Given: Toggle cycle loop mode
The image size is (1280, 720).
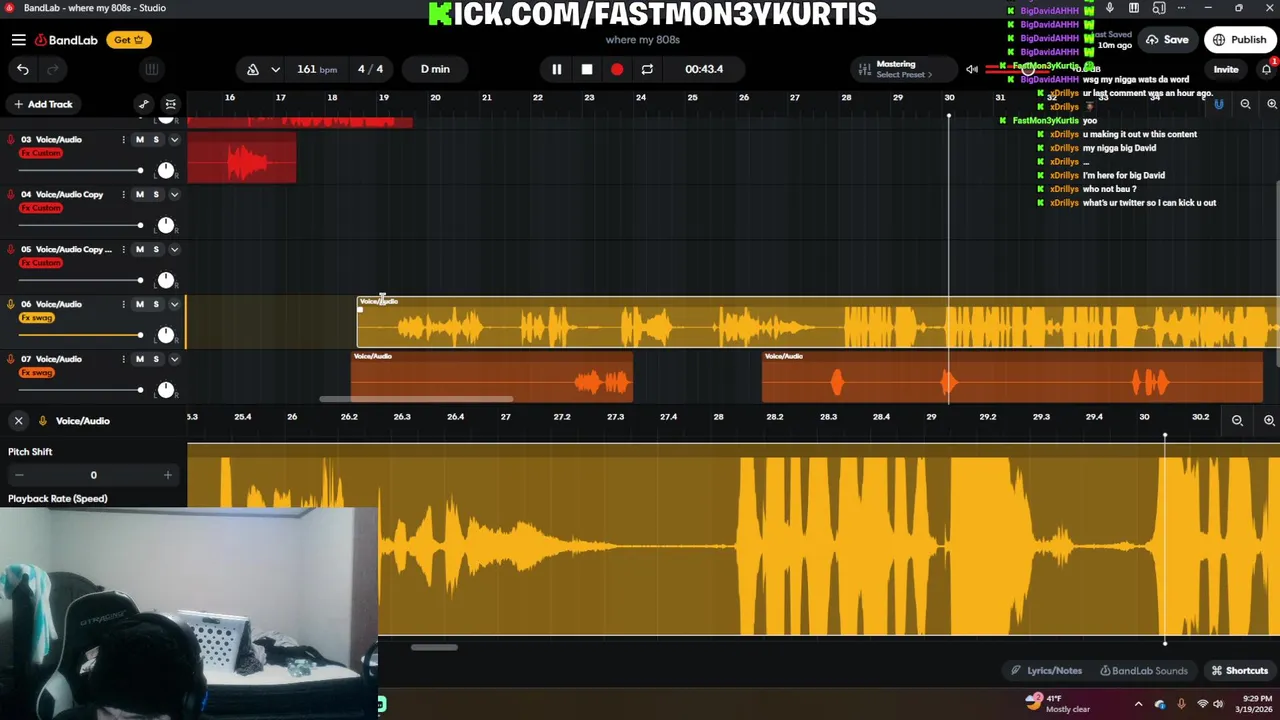Looking at the screenshot, I should tap(647, 69).
